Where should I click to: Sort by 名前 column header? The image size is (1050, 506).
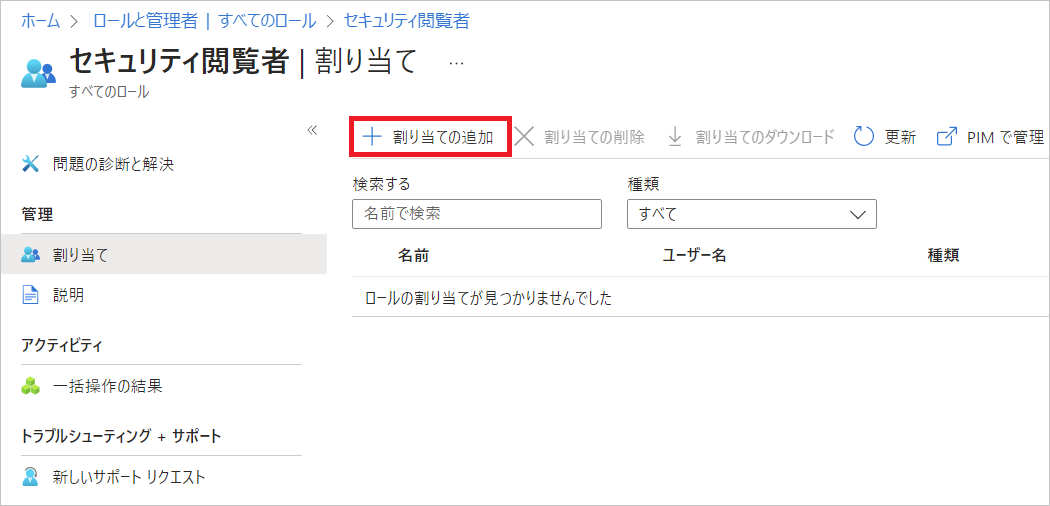click(x=413, y=255)
